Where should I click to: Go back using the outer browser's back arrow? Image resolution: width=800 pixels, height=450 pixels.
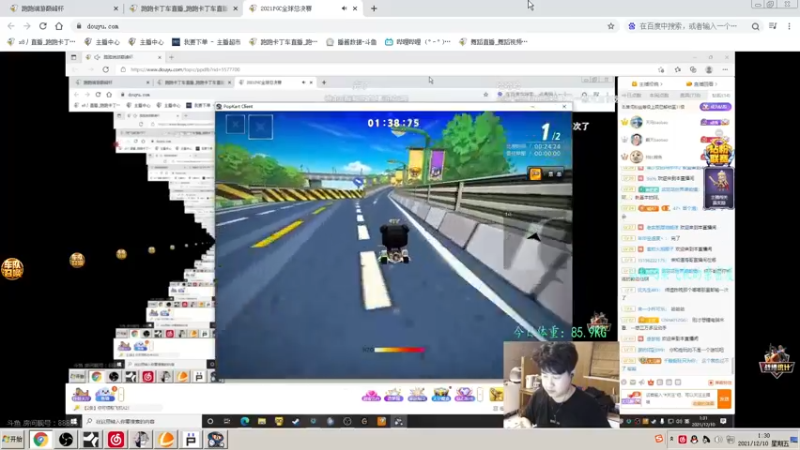tap(11, 26)
